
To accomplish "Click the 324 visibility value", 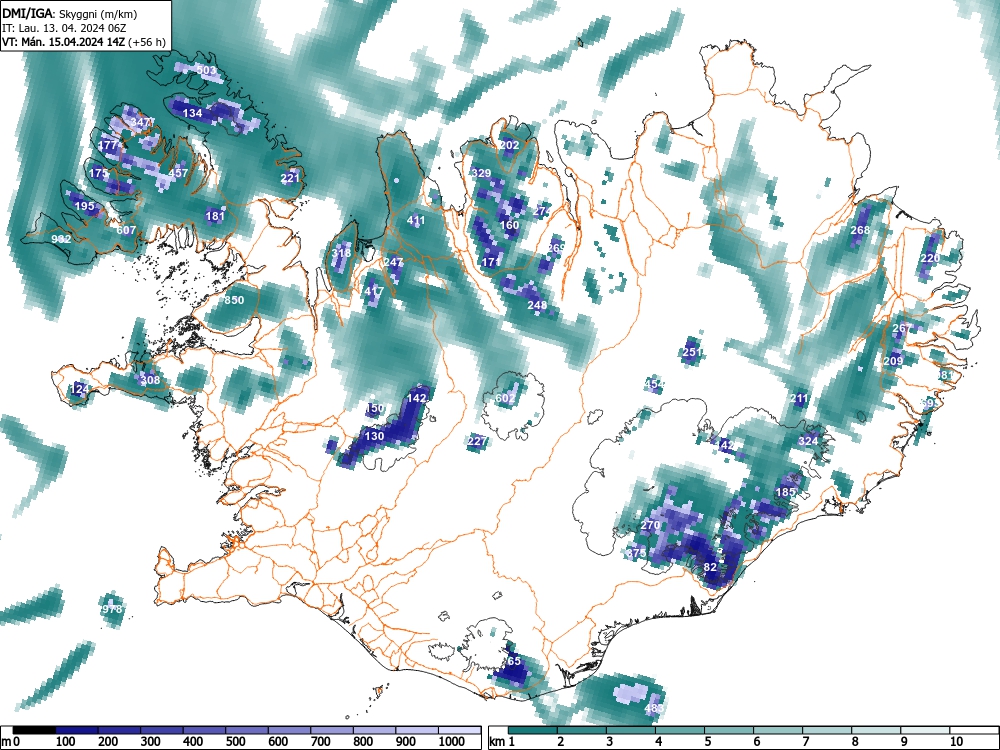I will (x=809, y=440).
